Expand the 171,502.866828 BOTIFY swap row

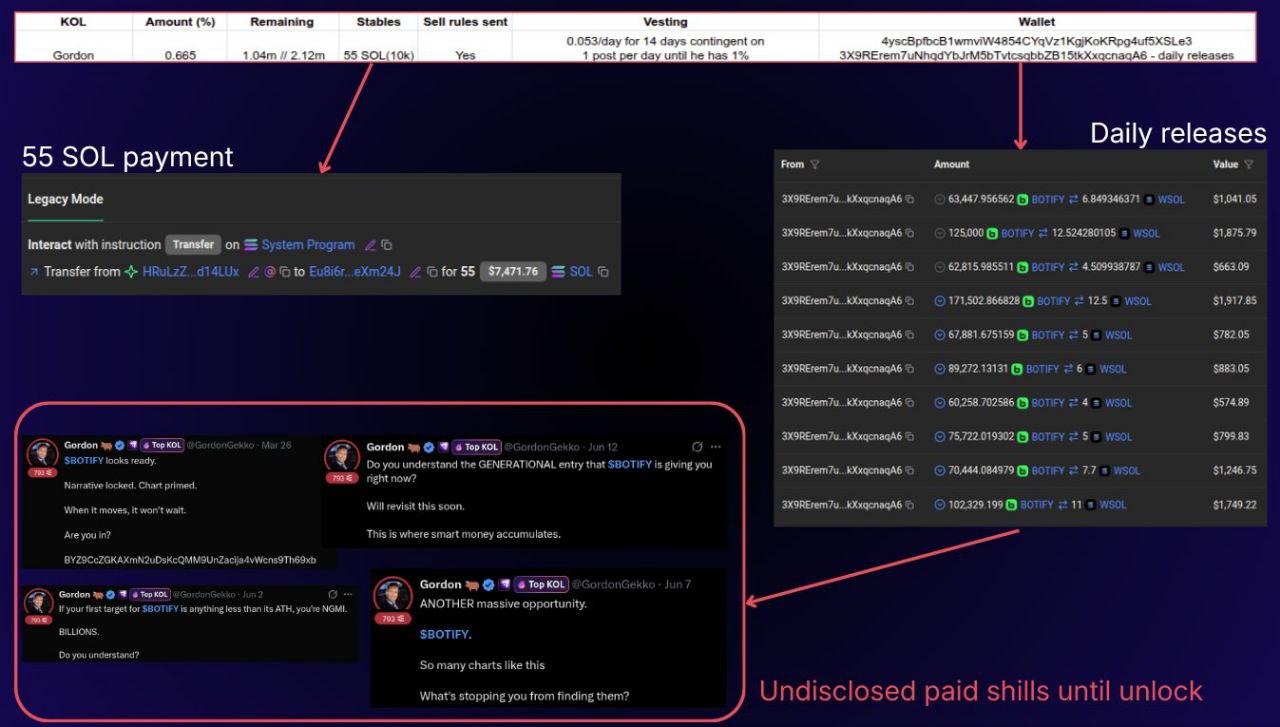coord(939,301)
